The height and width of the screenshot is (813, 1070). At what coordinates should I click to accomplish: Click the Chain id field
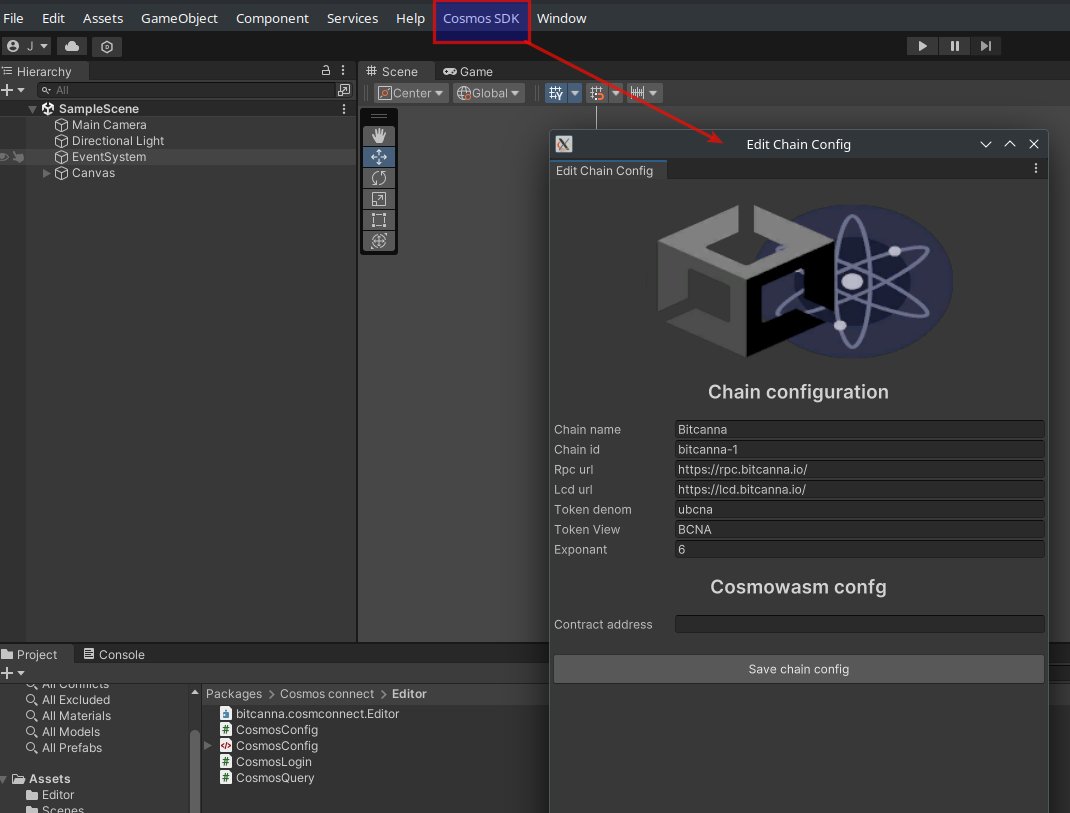(x=859, y=449)
